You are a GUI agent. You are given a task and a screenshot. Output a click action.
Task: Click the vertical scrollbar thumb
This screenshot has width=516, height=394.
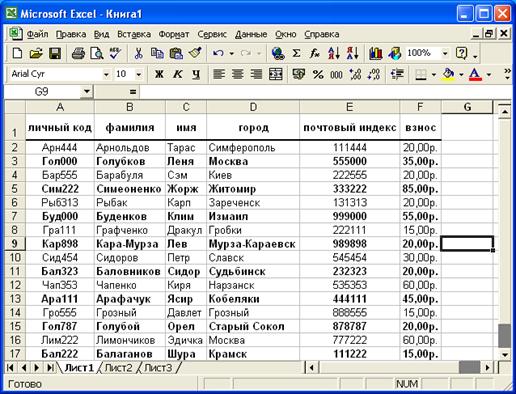505,336
